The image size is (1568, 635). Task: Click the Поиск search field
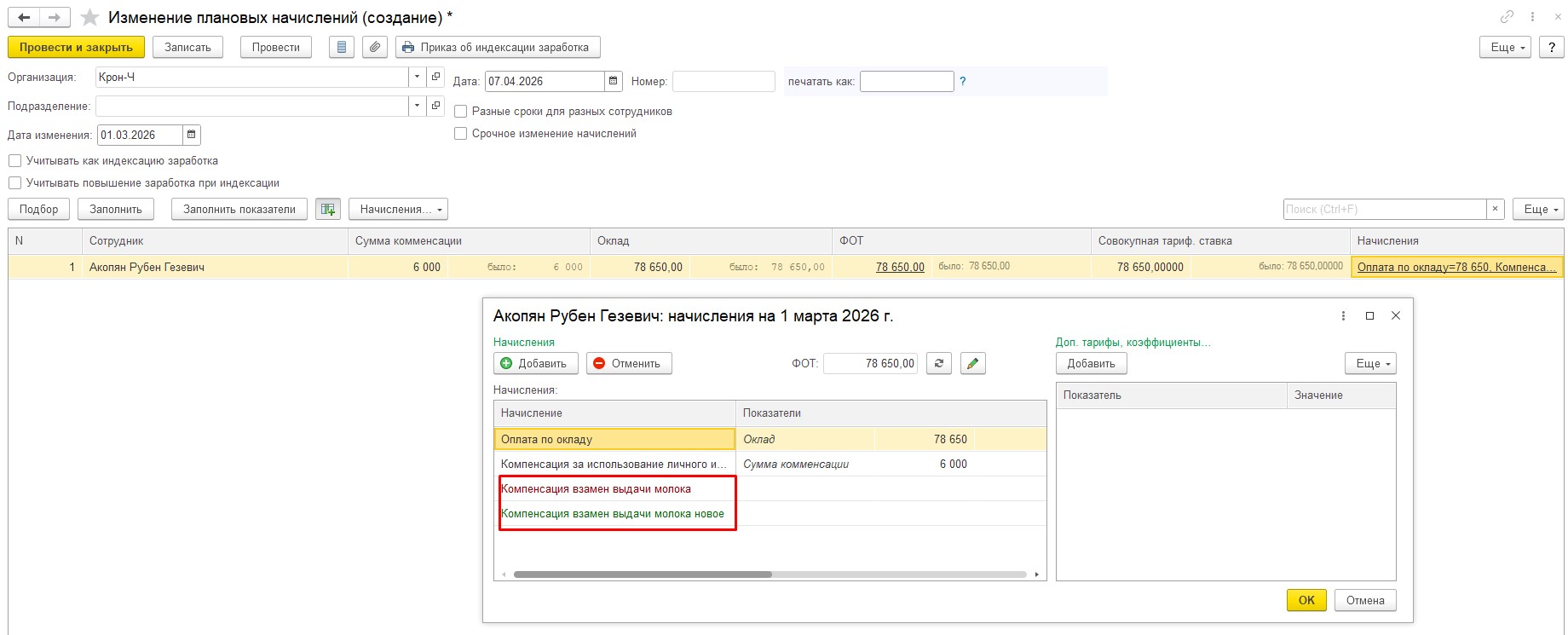coord(1384,209)
